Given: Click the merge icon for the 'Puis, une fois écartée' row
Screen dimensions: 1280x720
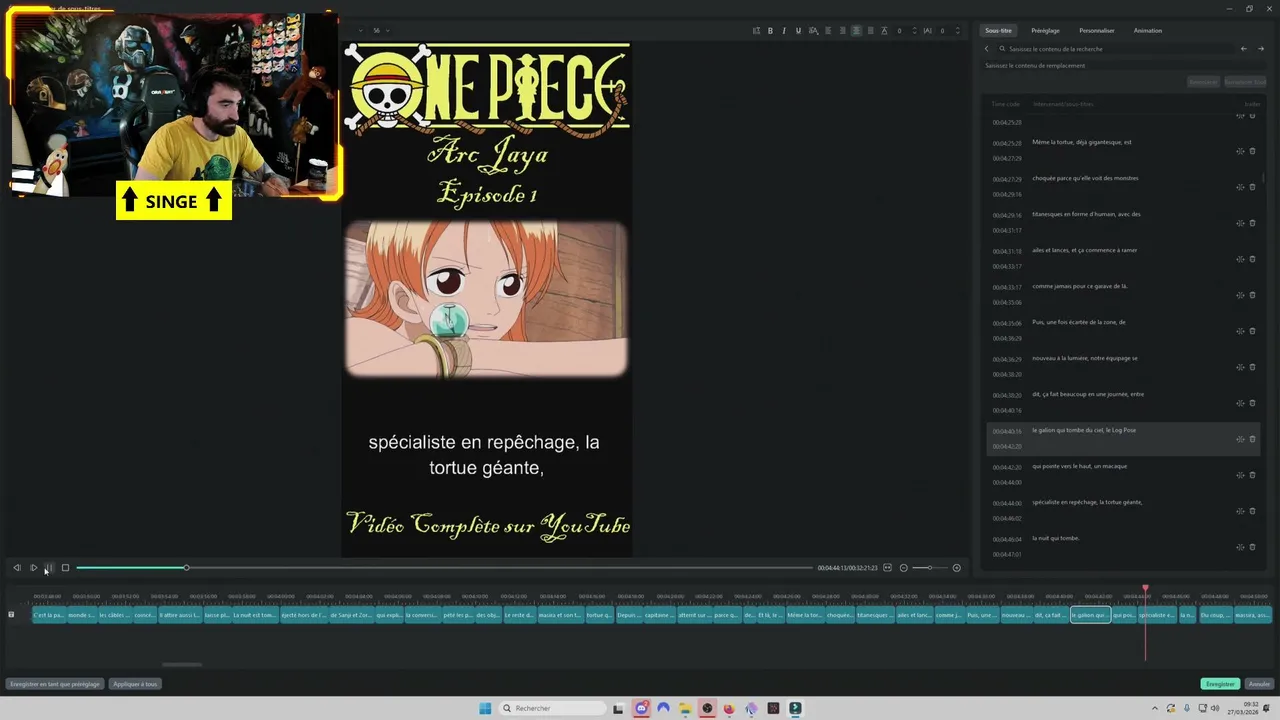Looking at the screenshot, I should point(1240,331).
